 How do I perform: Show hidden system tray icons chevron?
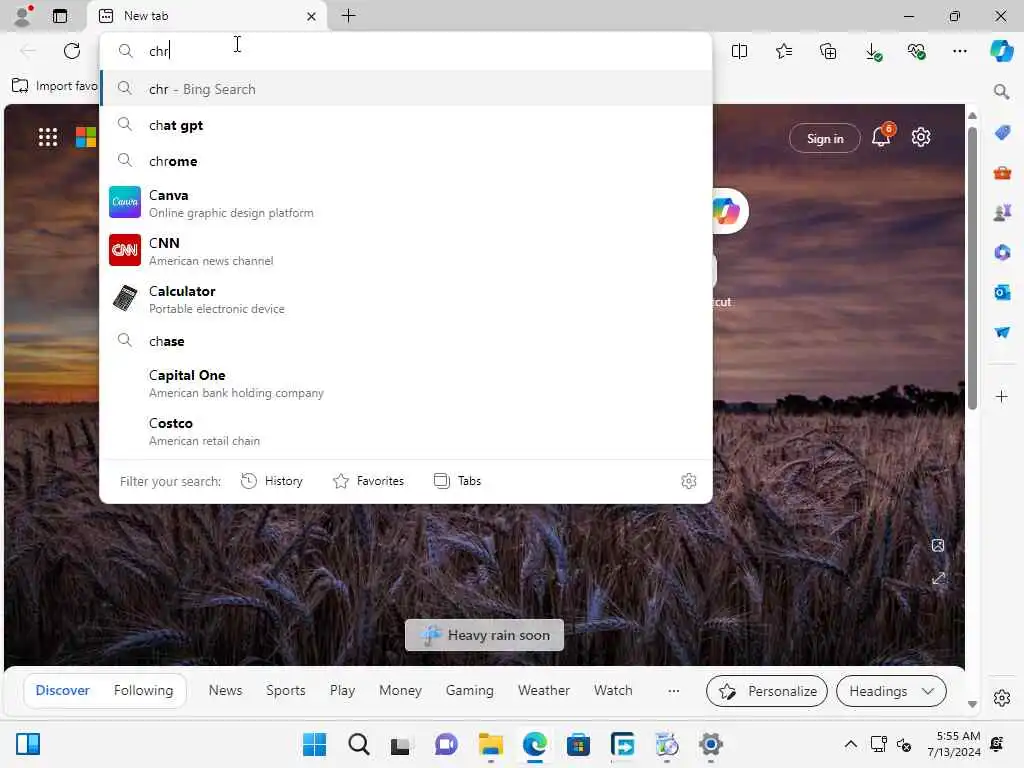pos(850,744)
